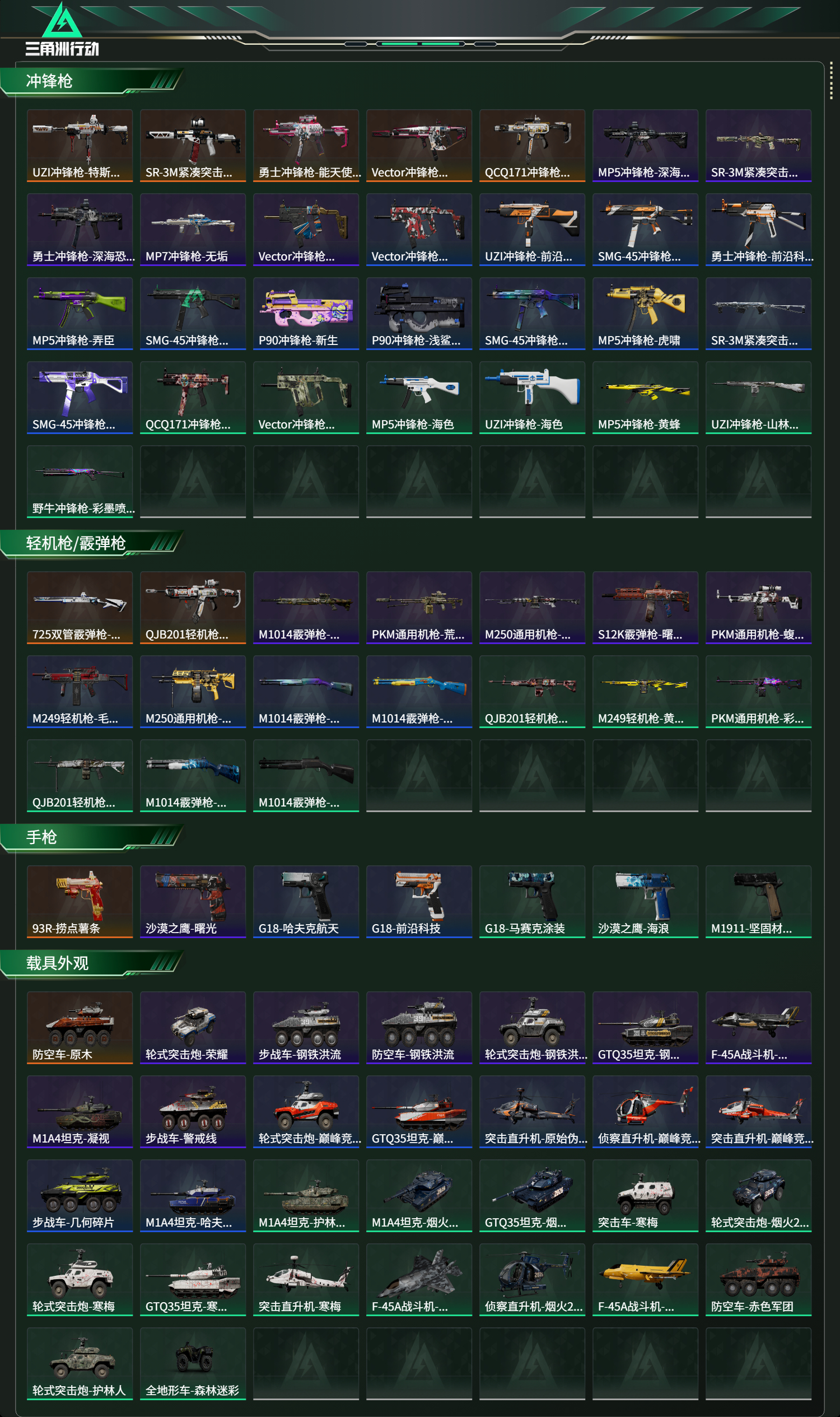Select the MP7冲锋枪-无垢 skin

point(193,230)
